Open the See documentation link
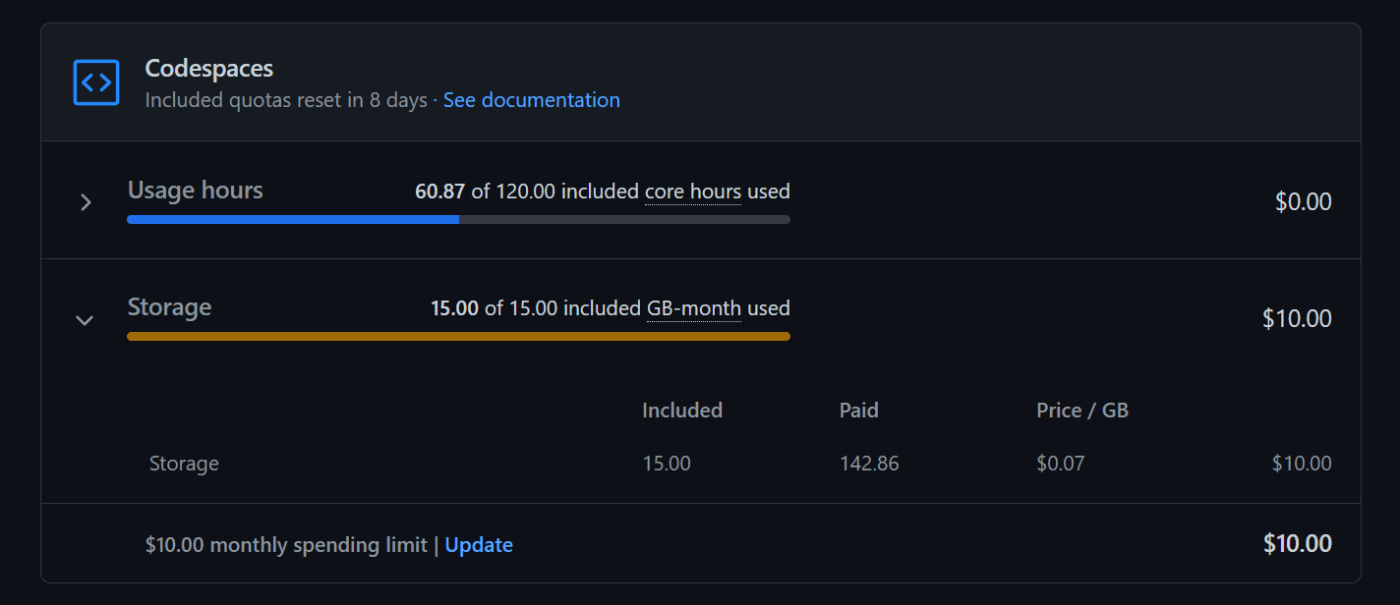1400x605 pixels. click(531, 100)
